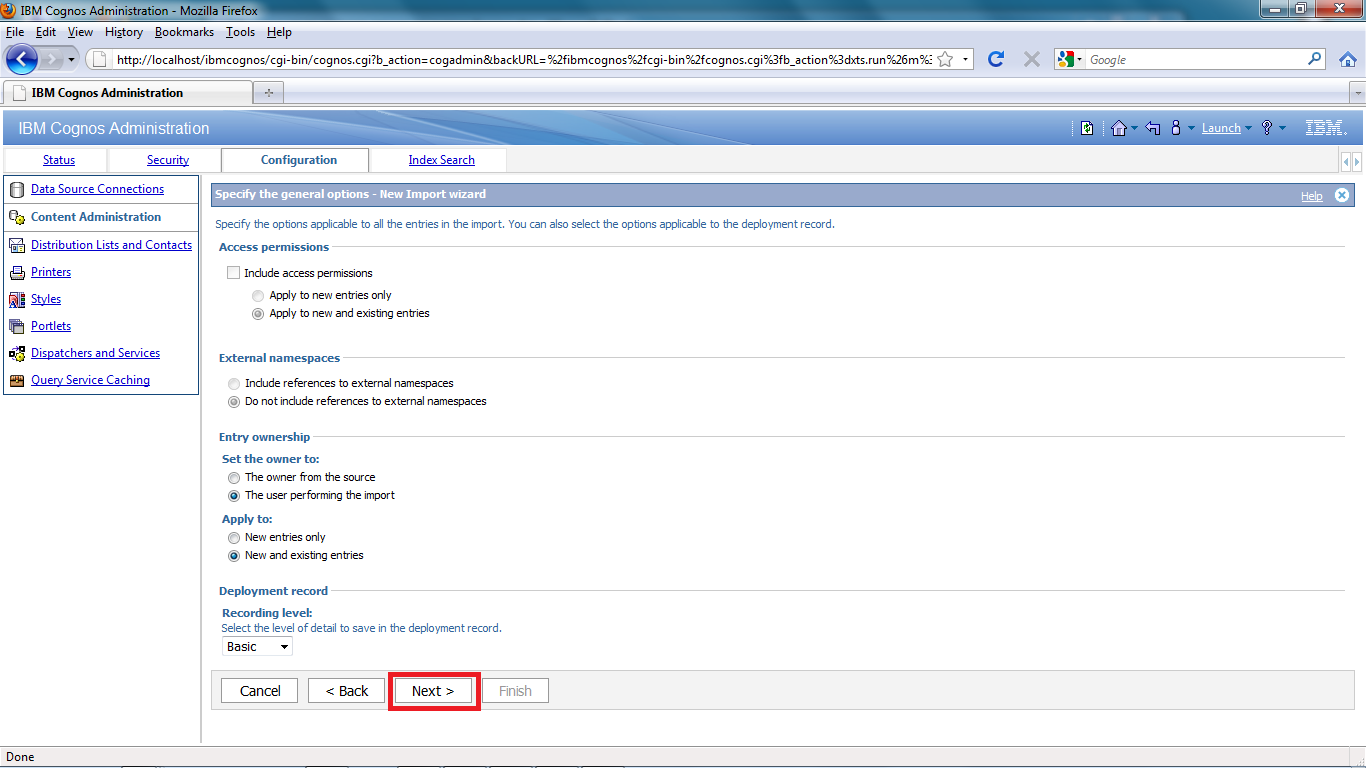Click the Firefox back navigation button
Viewport: 1366px width, 768px height.
click(x=21, y=59)
